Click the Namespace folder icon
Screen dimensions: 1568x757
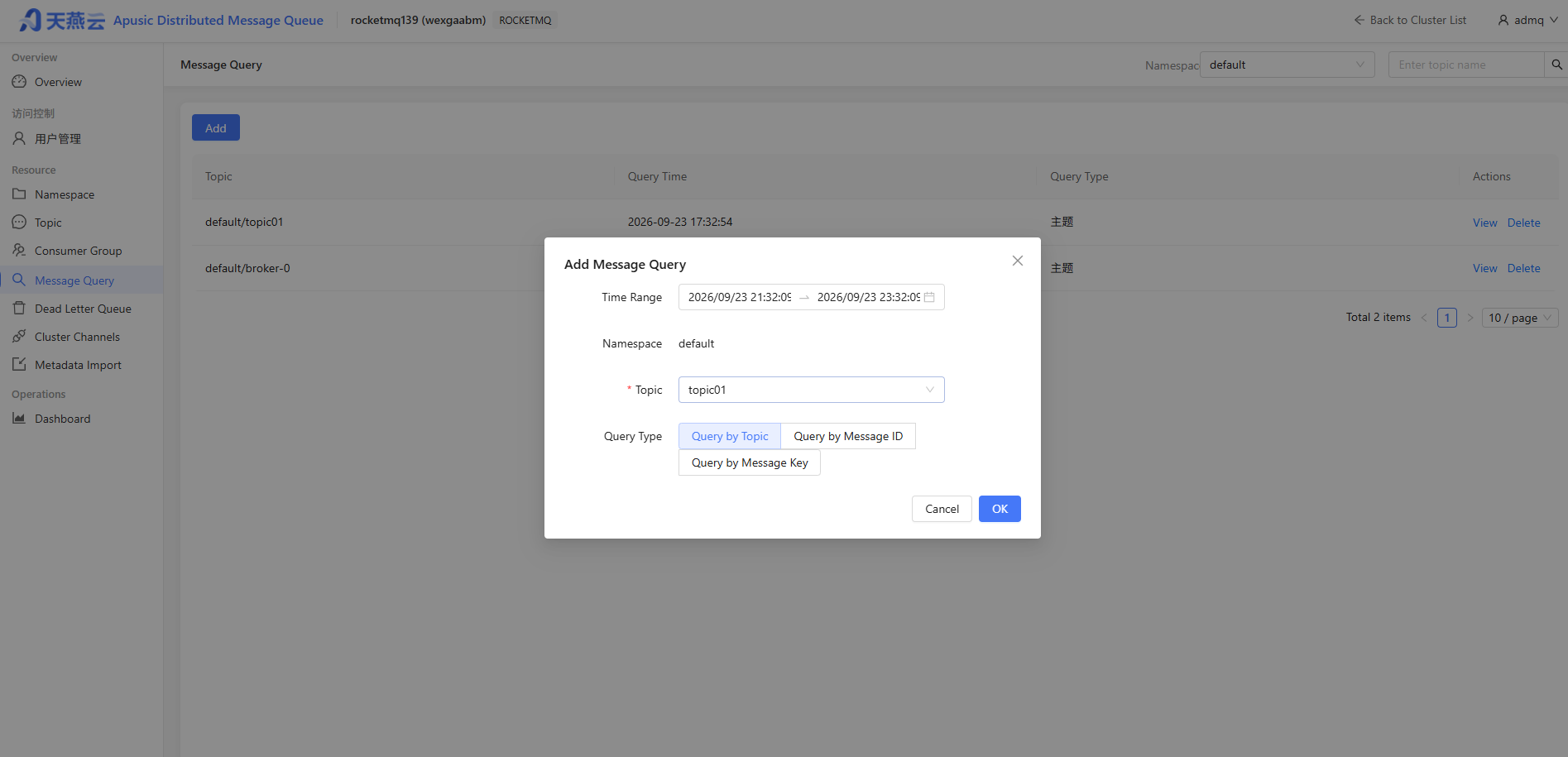coord(19,194)
